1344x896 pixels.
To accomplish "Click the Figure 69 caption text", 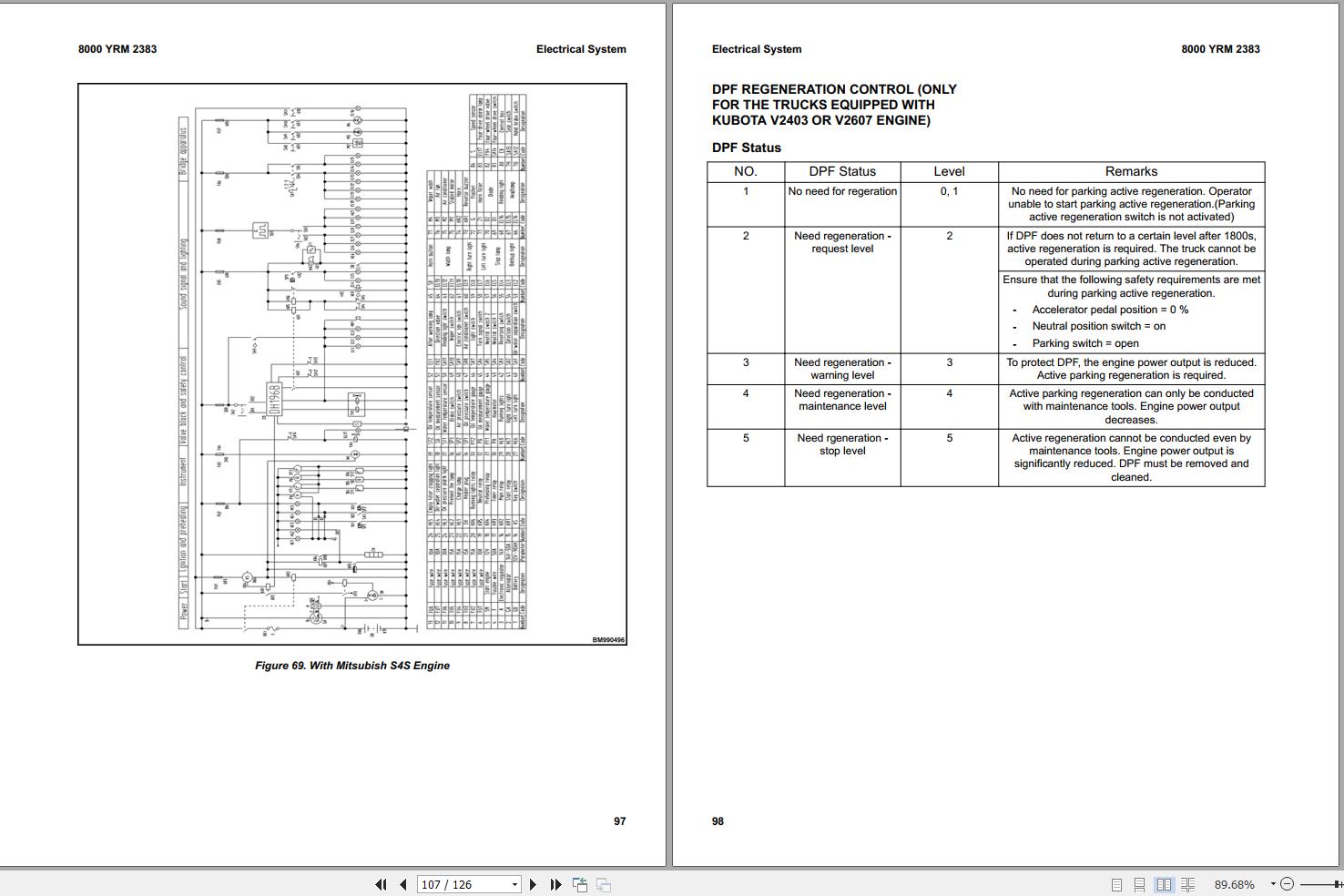I will (x=352, y=666).
